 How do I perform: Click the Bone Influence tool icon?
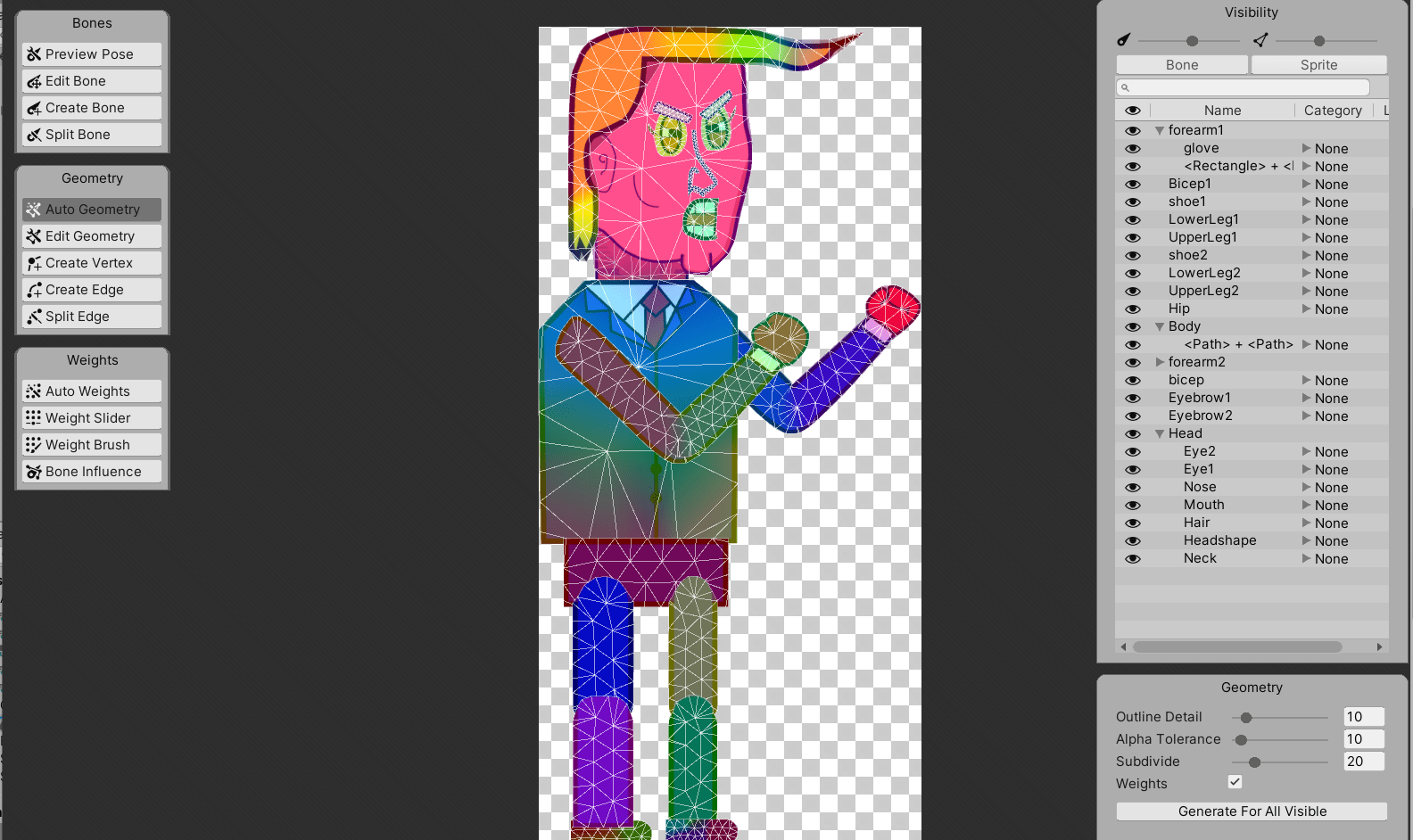tap(34, 472)
